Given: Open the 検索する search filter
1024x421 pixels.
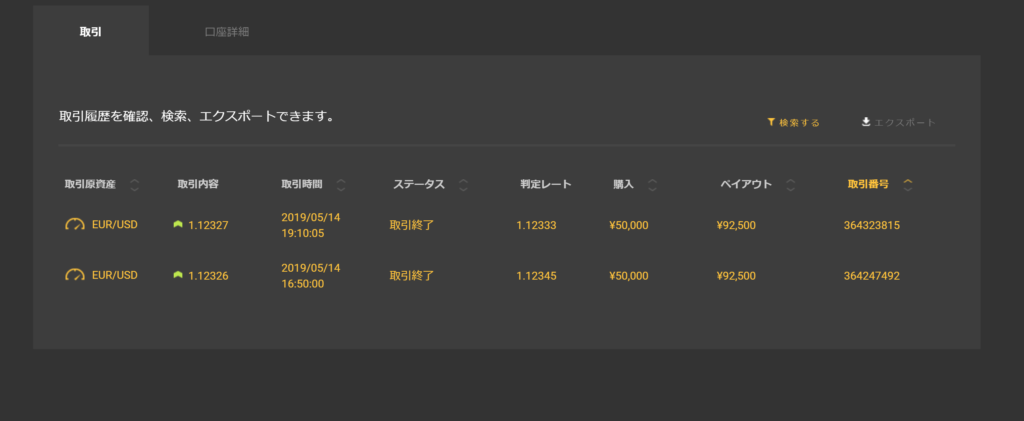Looking at the screenshot, I should pos(793,123).
